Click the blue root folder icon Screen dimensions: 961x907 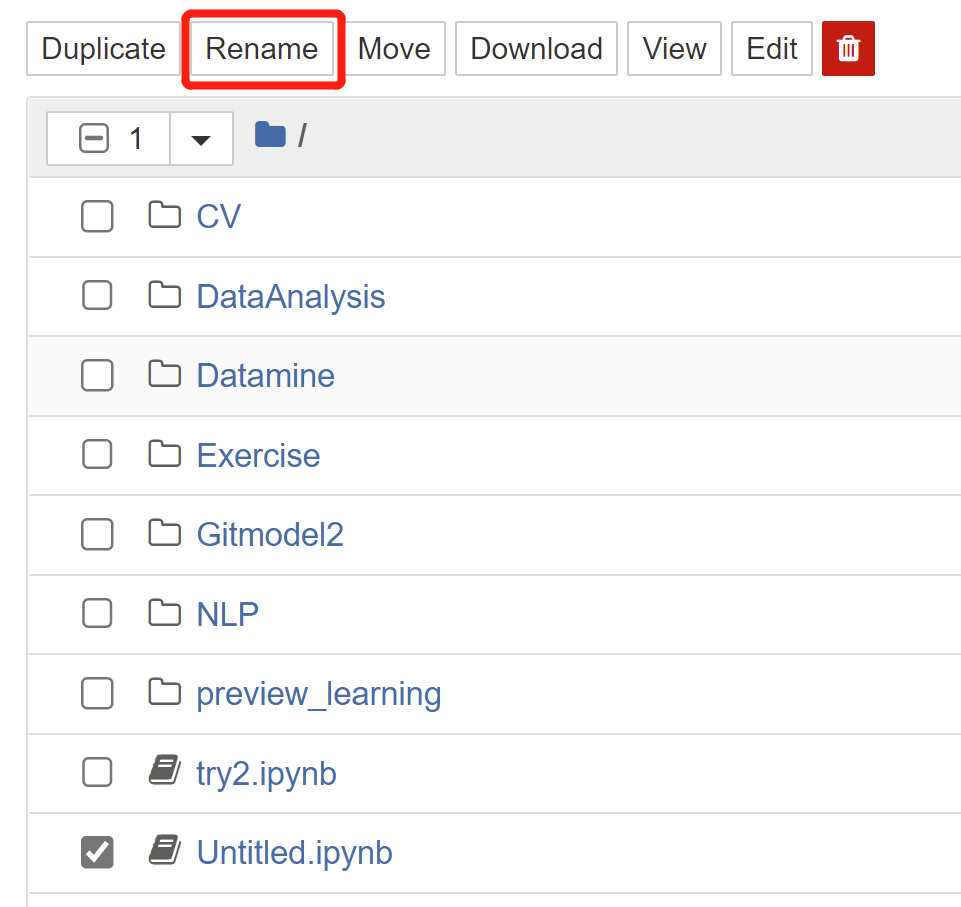pos(270,135)
